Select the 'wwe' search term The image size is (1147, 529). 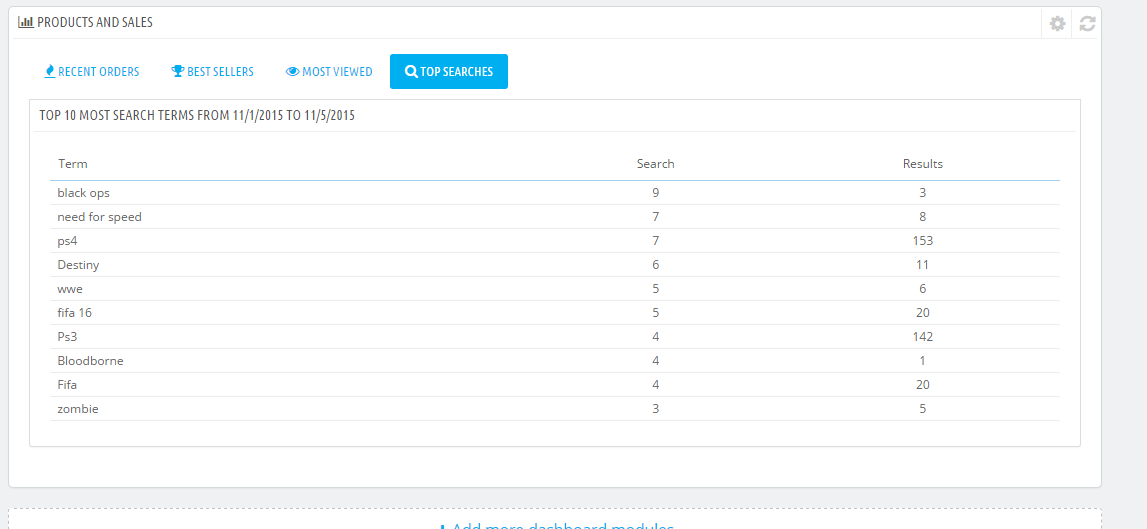click(x=69, y=289)
